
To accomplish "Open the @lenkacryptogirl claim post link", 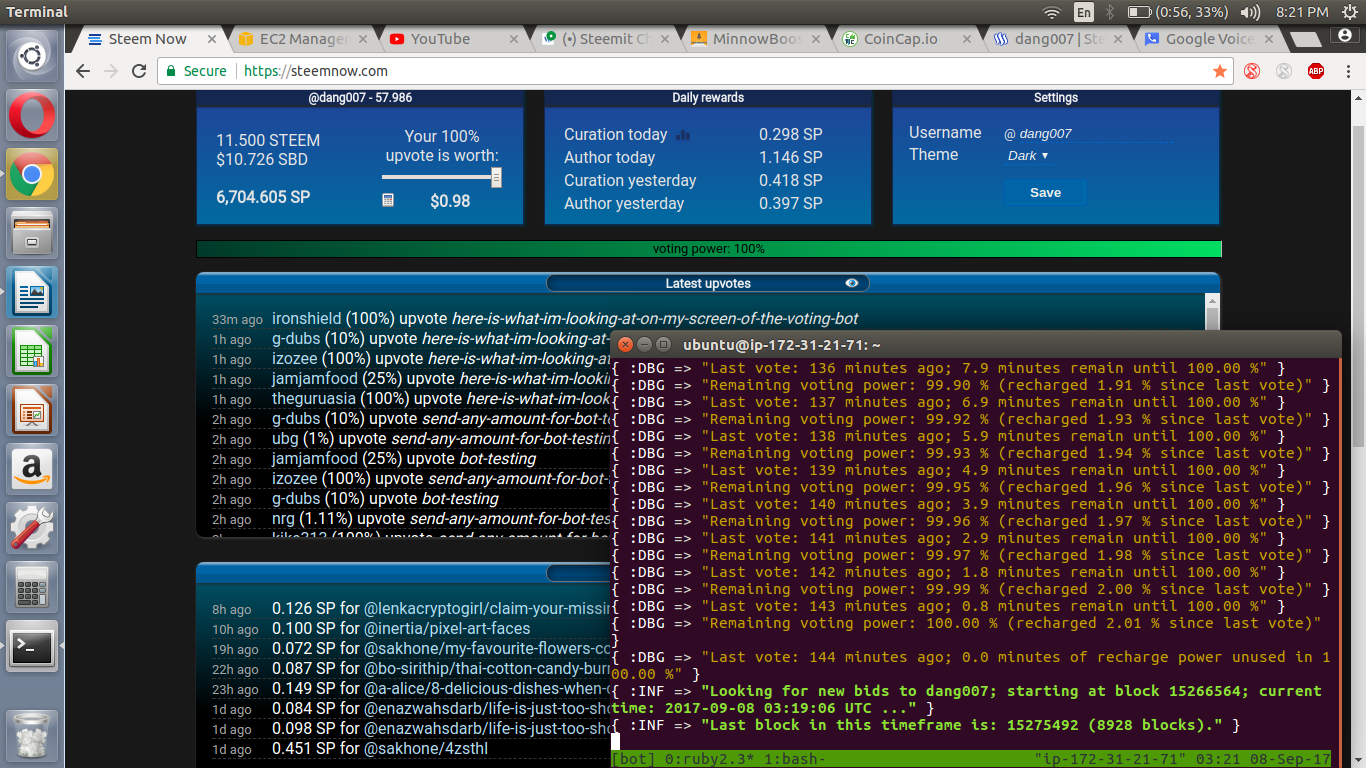I will (x=486, y=608).
